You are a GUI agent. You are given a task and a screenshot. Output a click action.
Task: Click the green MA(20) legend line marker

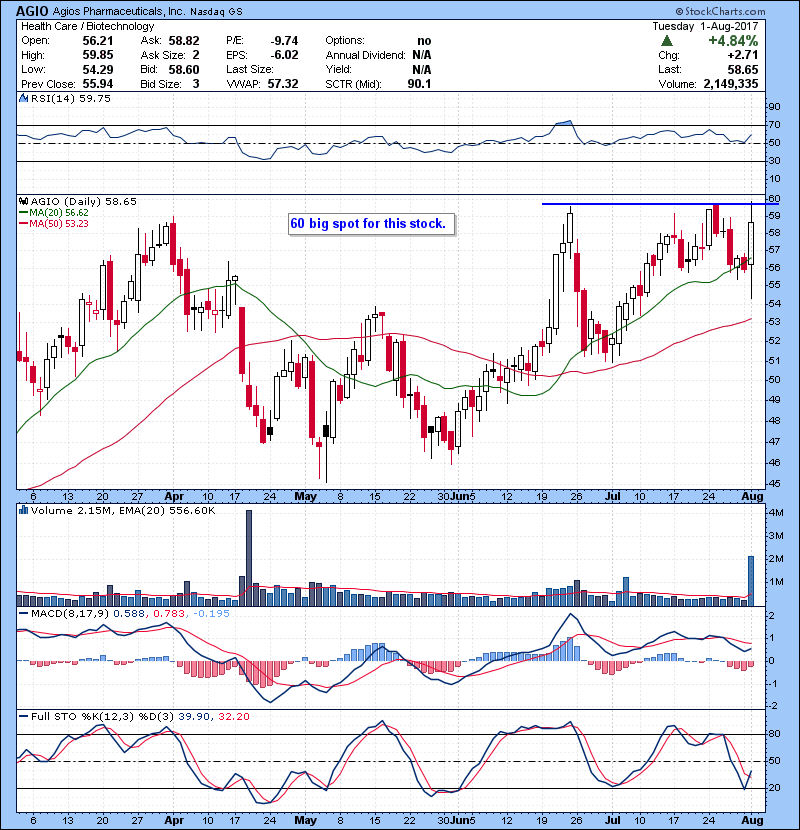pos(23,213)
